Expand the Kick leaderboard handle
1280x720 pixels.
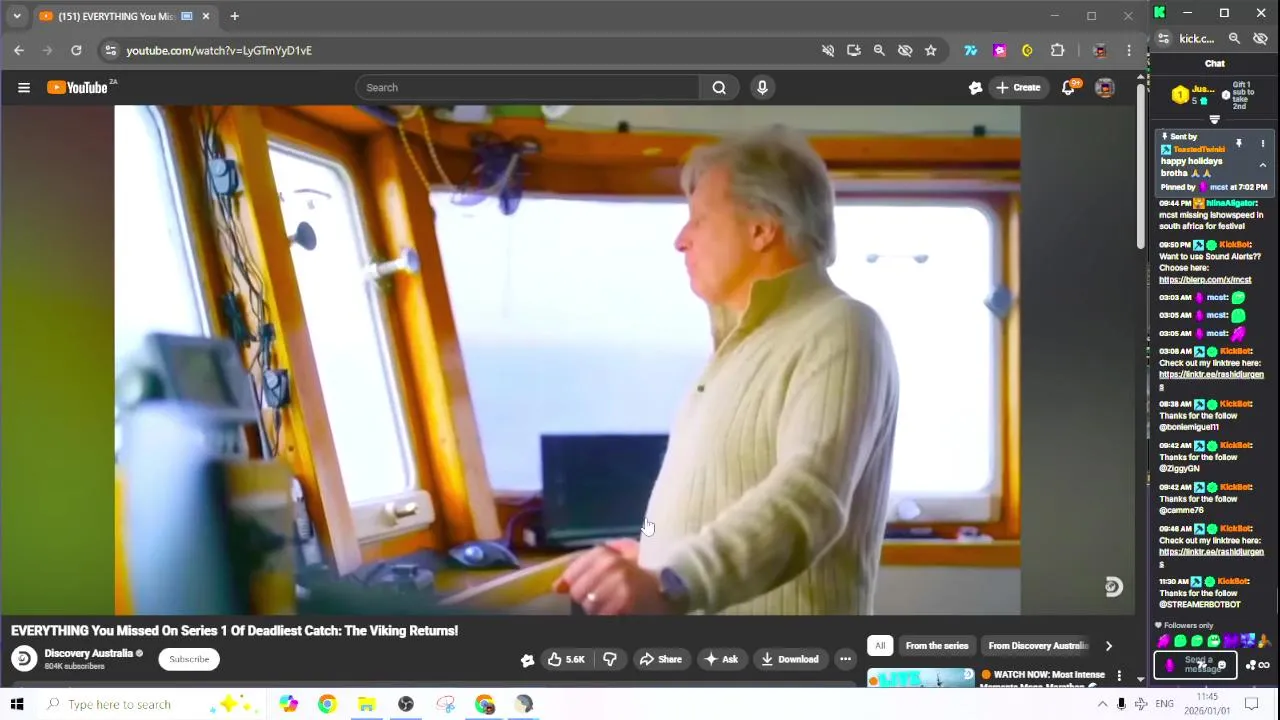pos(1214,120)
